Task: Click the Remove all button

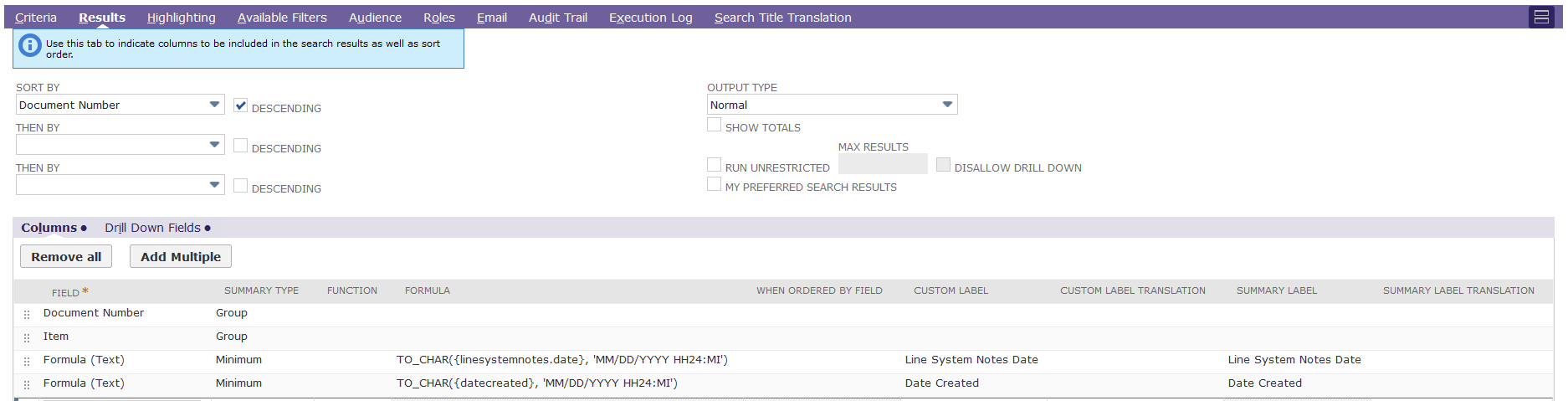Action: (x=66, y=256)
